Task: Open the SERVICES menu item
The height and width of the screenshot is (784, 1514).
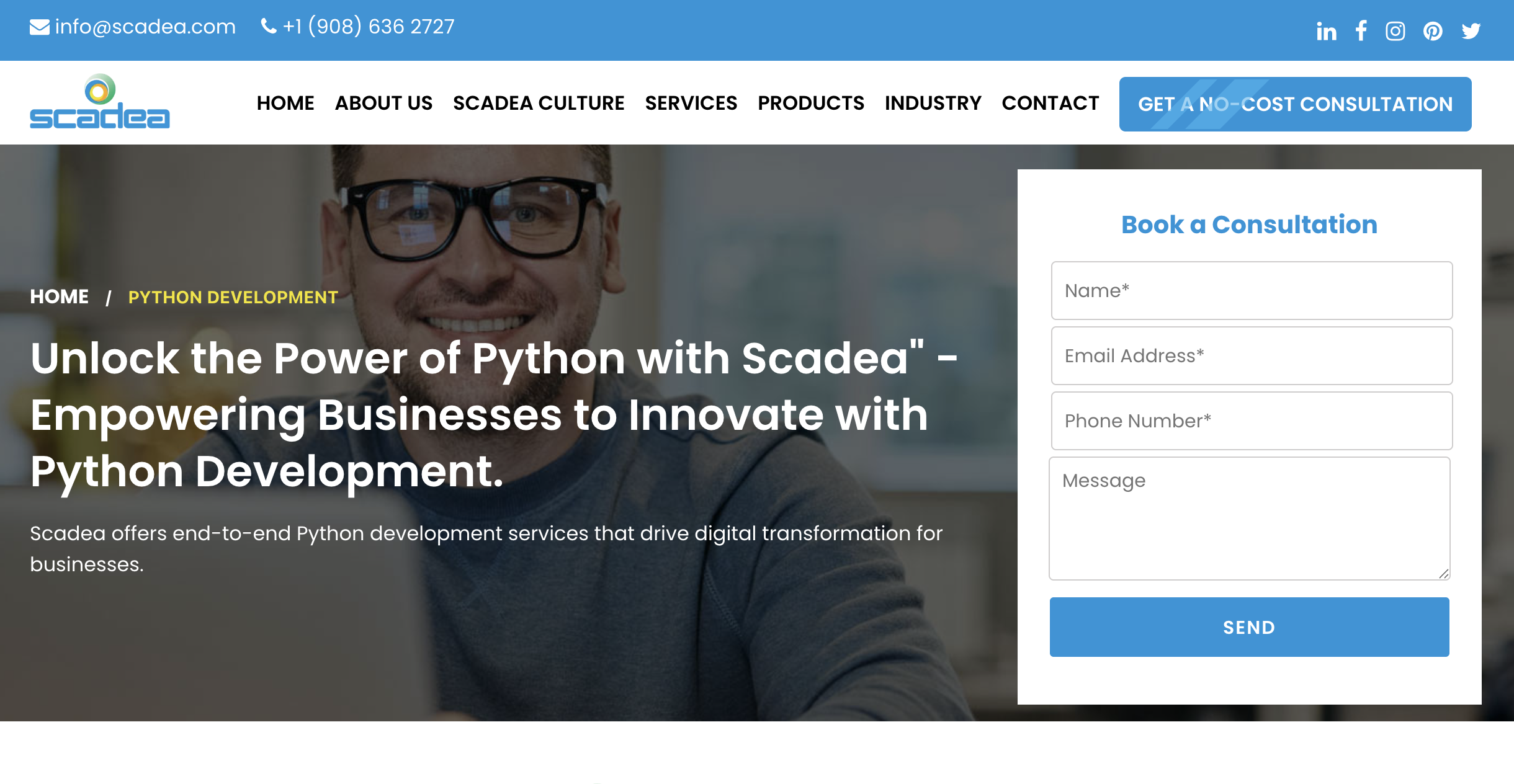Action: point(691,103)
